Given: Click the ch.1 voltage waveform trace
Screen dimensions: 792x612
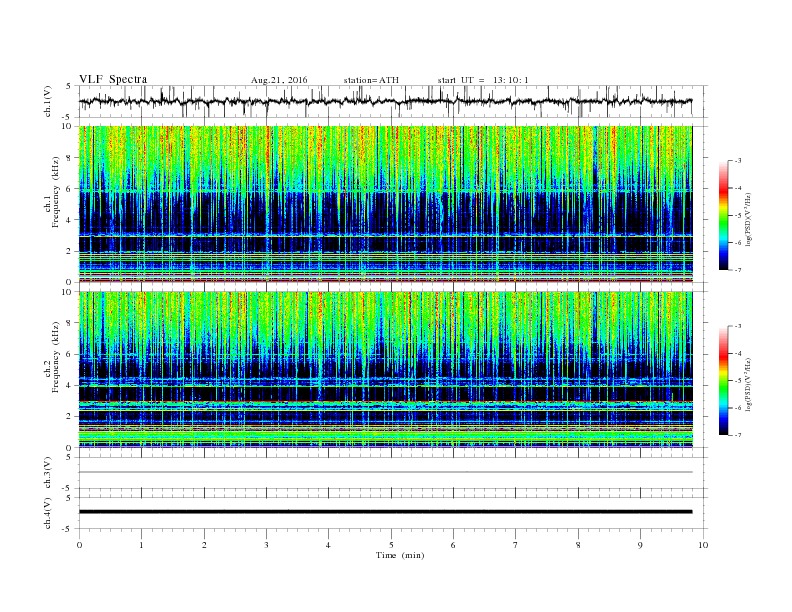Looking at the screenshot, I should click(x=385, y=101).
